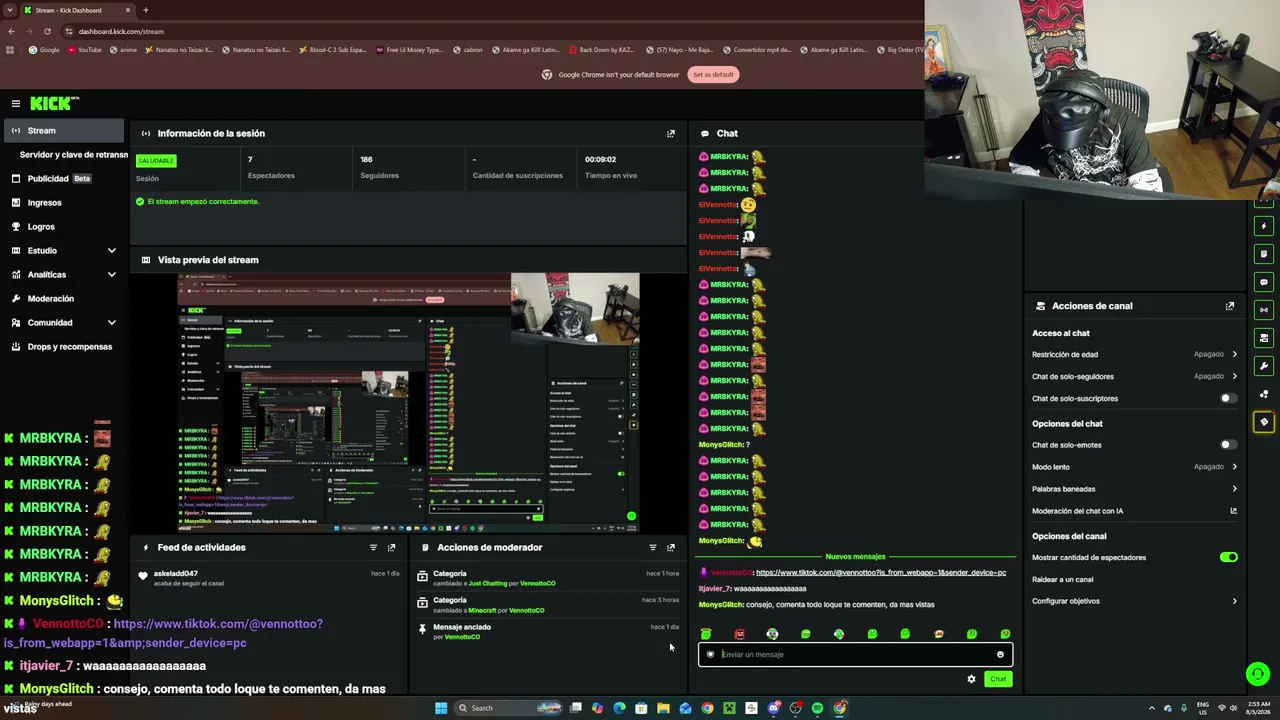1280x720 pixels.
Task: Filter the Acciones de moderador list
Action: pyautogui.click(x=653, y=547)
